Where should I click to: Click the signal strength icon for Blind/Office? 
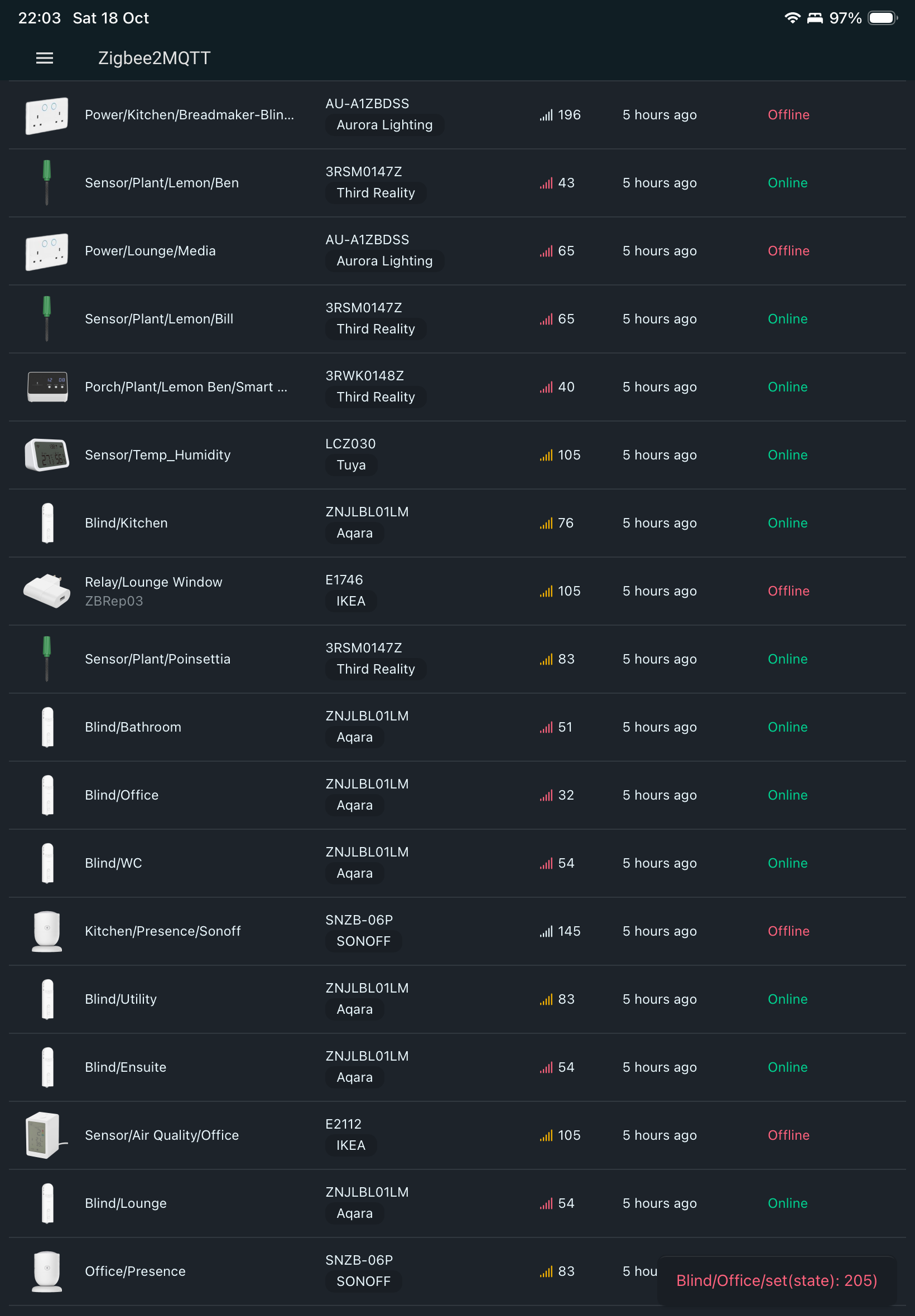point(546,795)
